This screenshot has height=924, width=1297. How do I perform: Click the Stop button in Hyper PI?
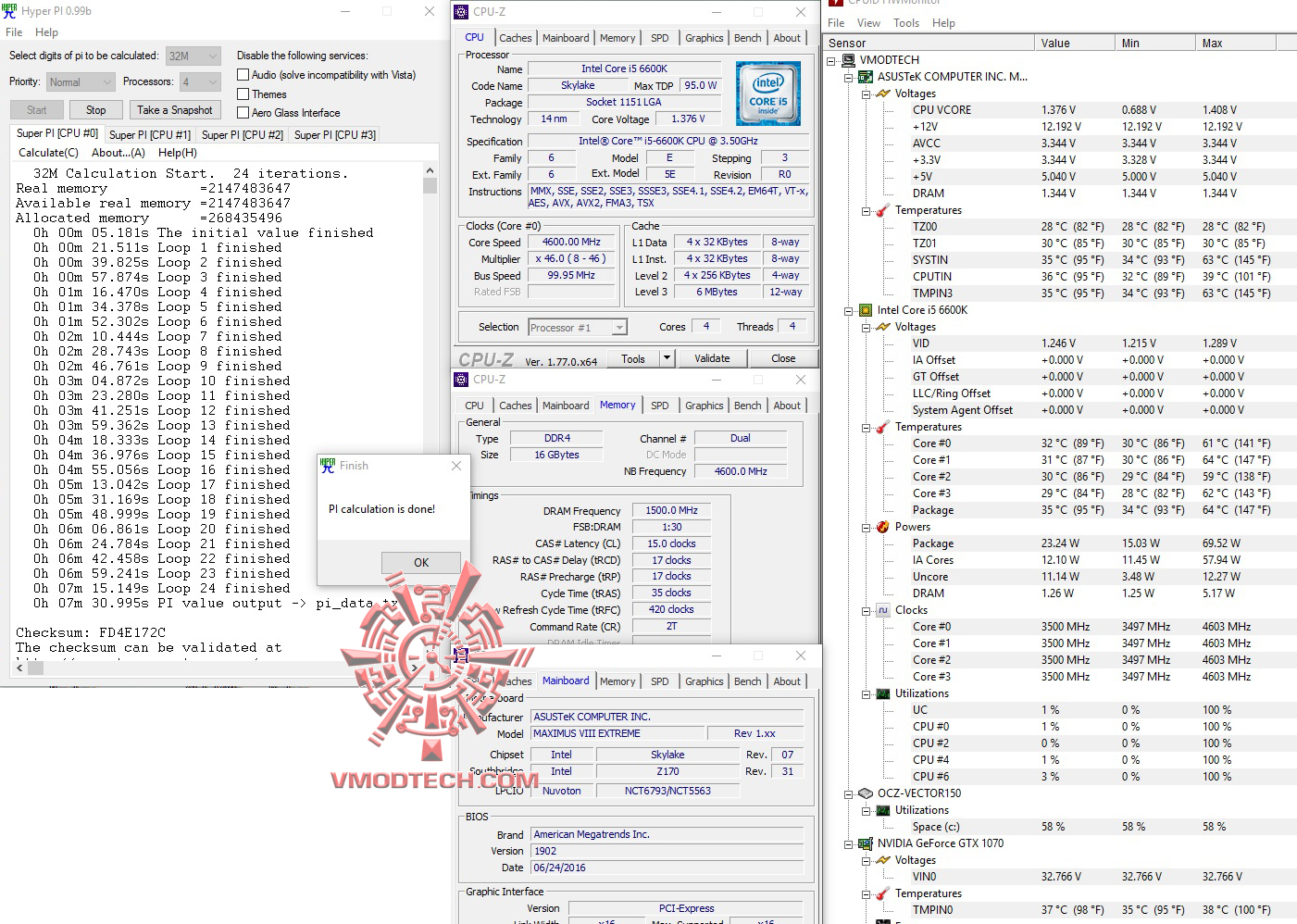(x=96, y=110)
